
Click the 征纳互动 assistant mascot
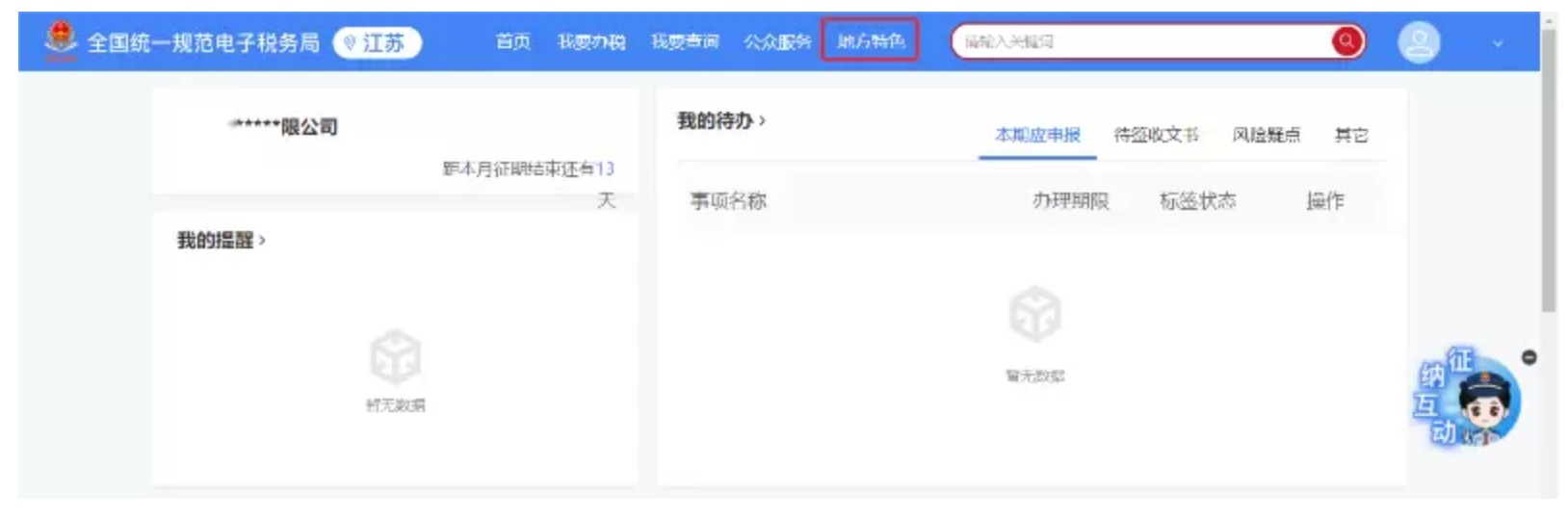point(1467,398)
